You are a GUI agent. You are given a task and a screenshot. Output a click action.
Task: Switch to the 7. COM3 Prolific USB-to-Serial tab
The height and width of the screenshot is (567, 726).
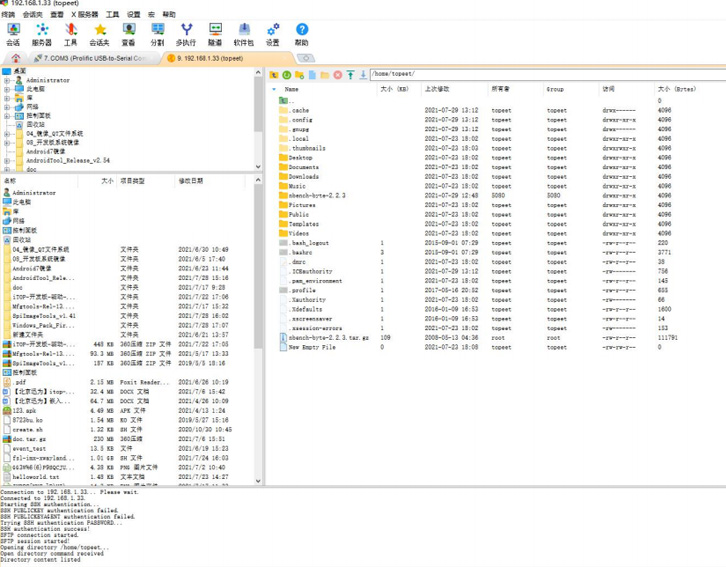pos(95,58)
